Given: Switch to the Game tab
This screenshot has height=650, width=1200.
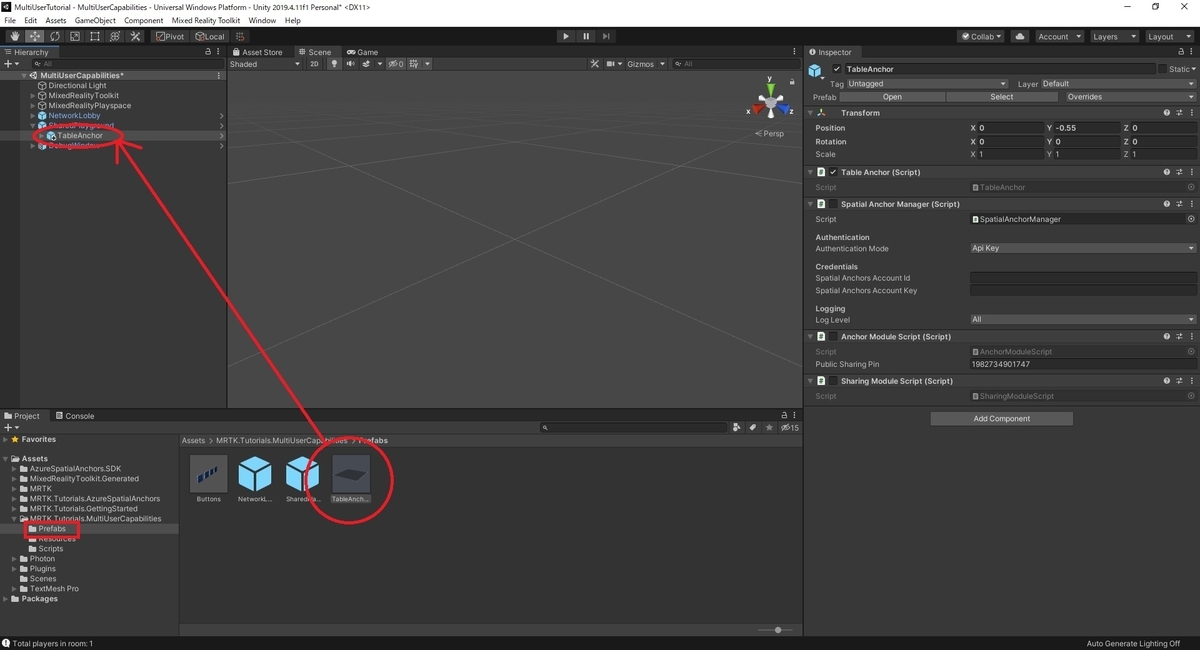Looking at the screenshot, I should [363, 52].
